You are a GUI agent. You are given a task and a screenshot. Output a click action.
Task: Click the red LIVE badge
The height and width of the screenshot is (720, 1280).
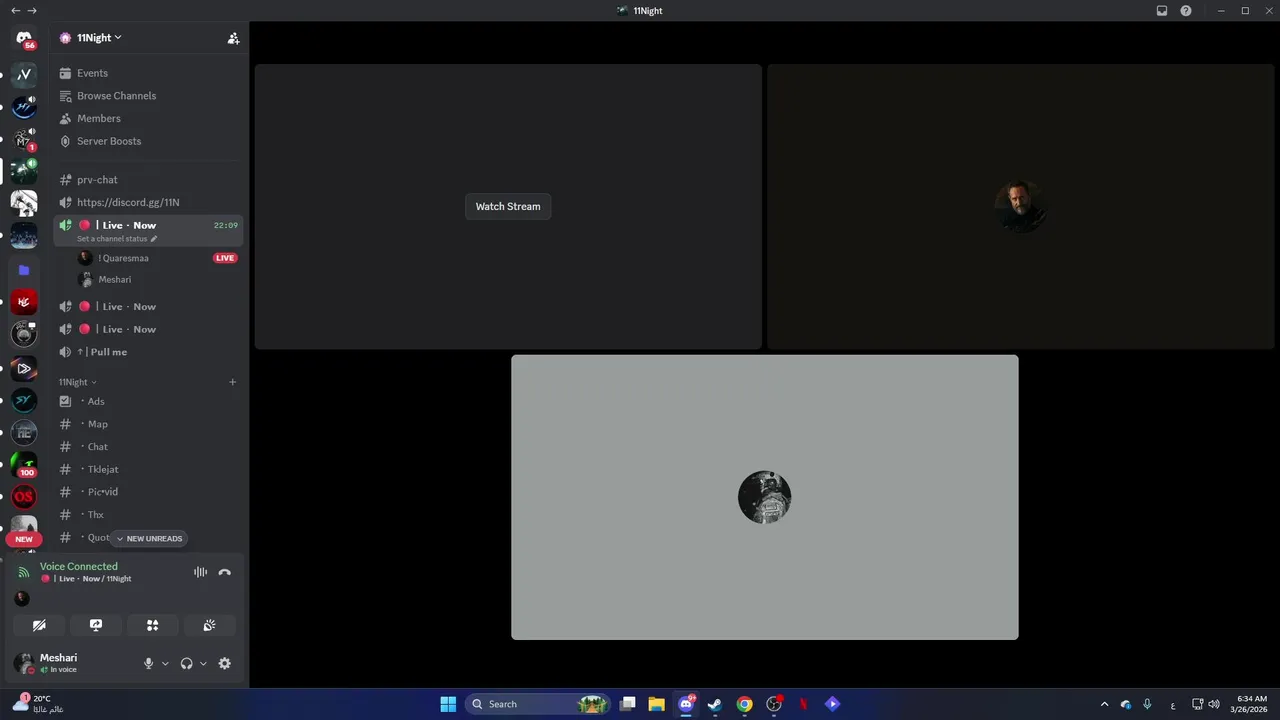click(x=225, y=258)
